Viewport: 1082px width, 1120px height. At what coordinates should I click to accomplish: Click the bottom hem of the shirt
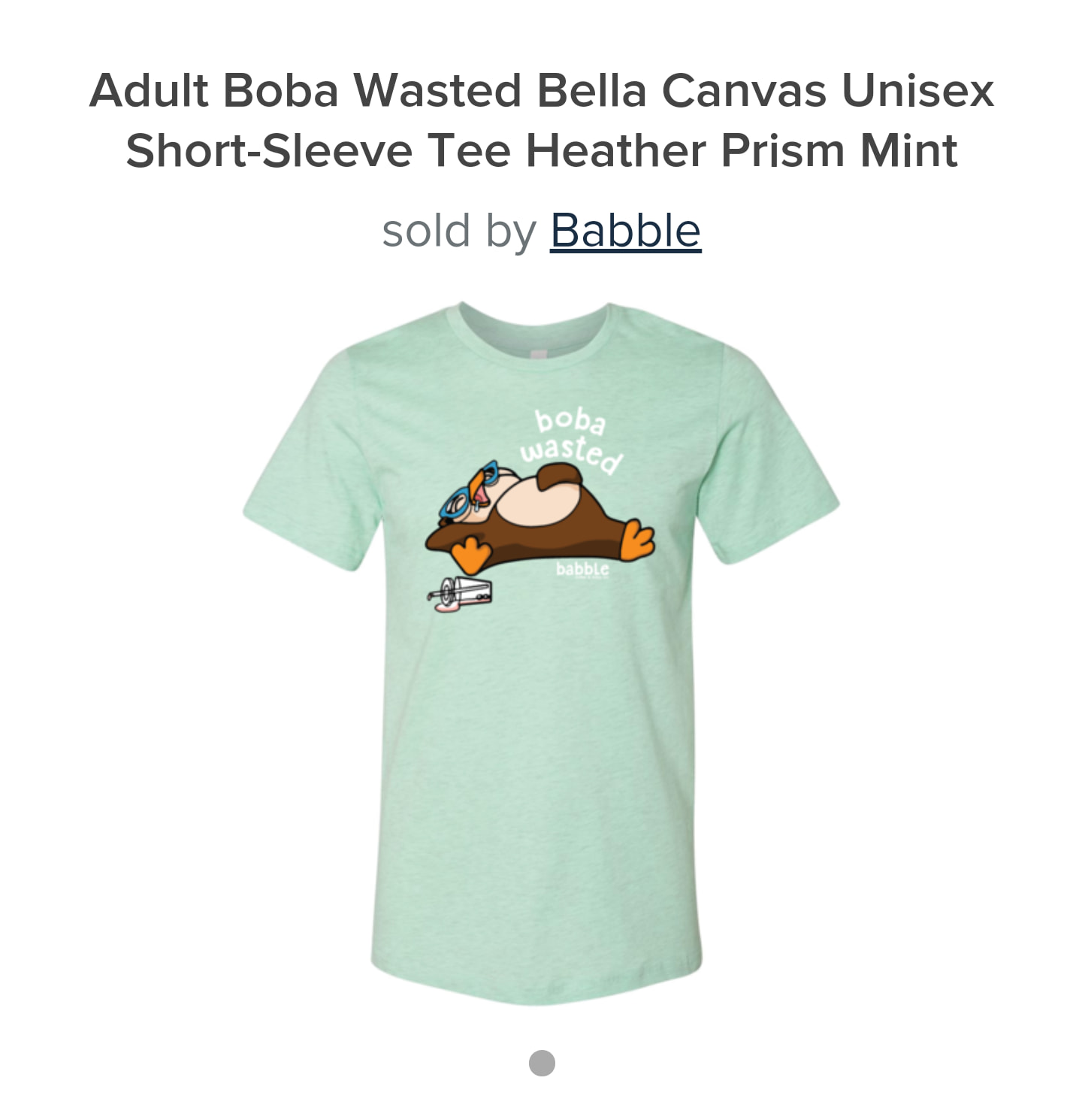click(x=536, y=981)
